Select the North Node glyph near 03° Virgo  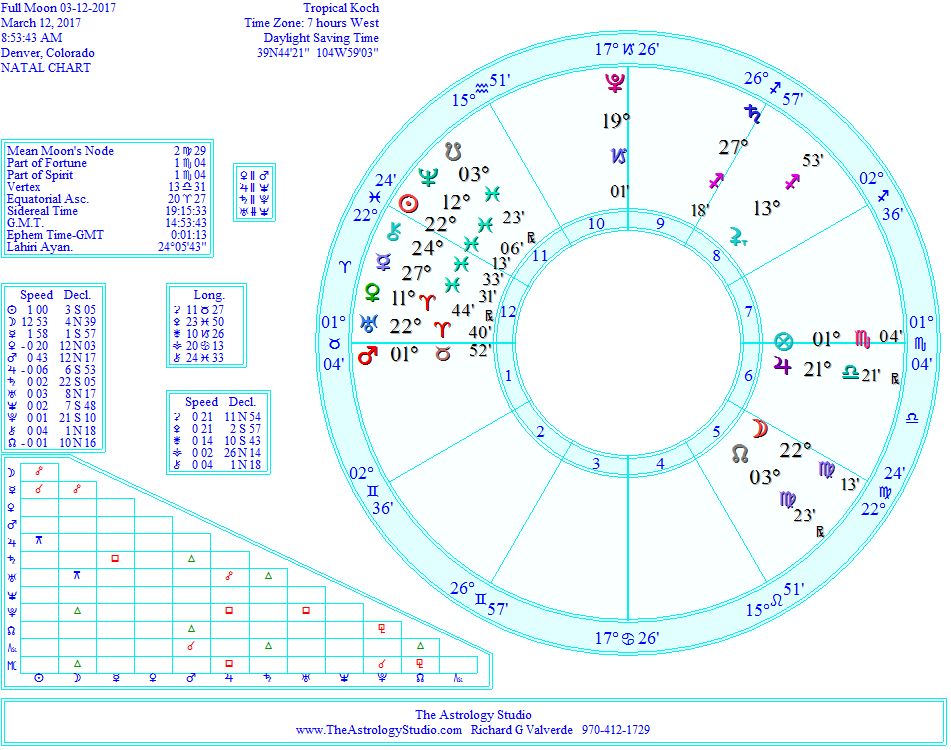[739, 453]
